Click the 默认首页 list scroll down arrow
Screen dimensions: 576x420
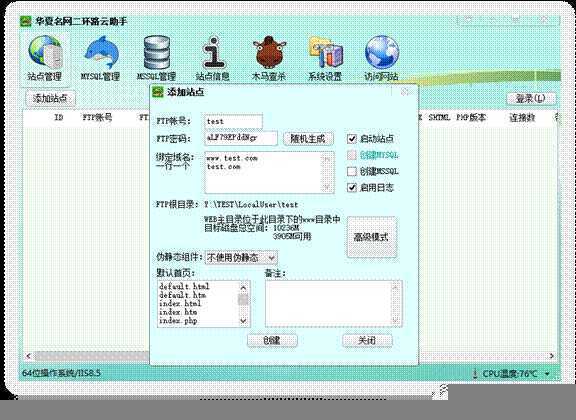click(x=243, y=320)
